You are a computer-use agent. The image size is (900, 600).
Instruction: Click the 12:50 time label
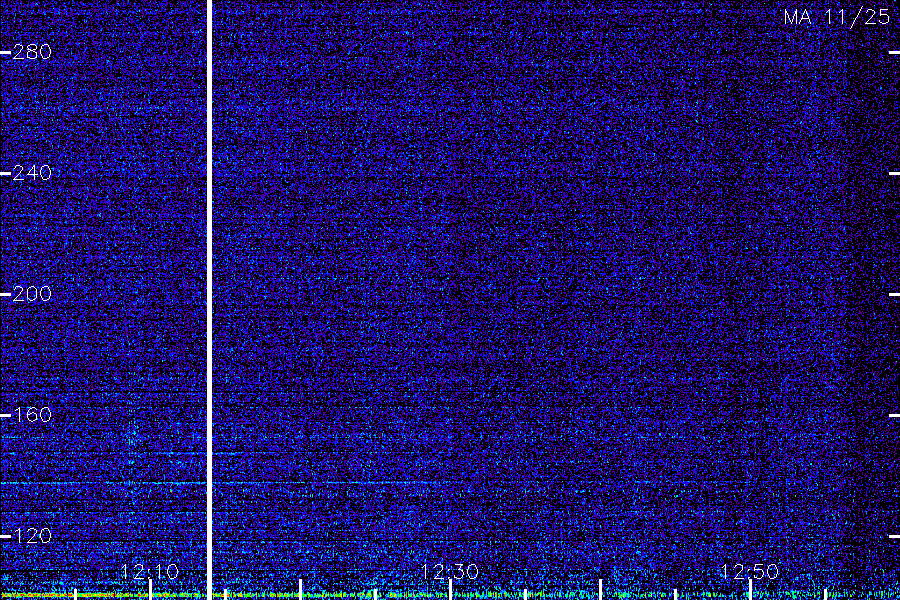750,571
